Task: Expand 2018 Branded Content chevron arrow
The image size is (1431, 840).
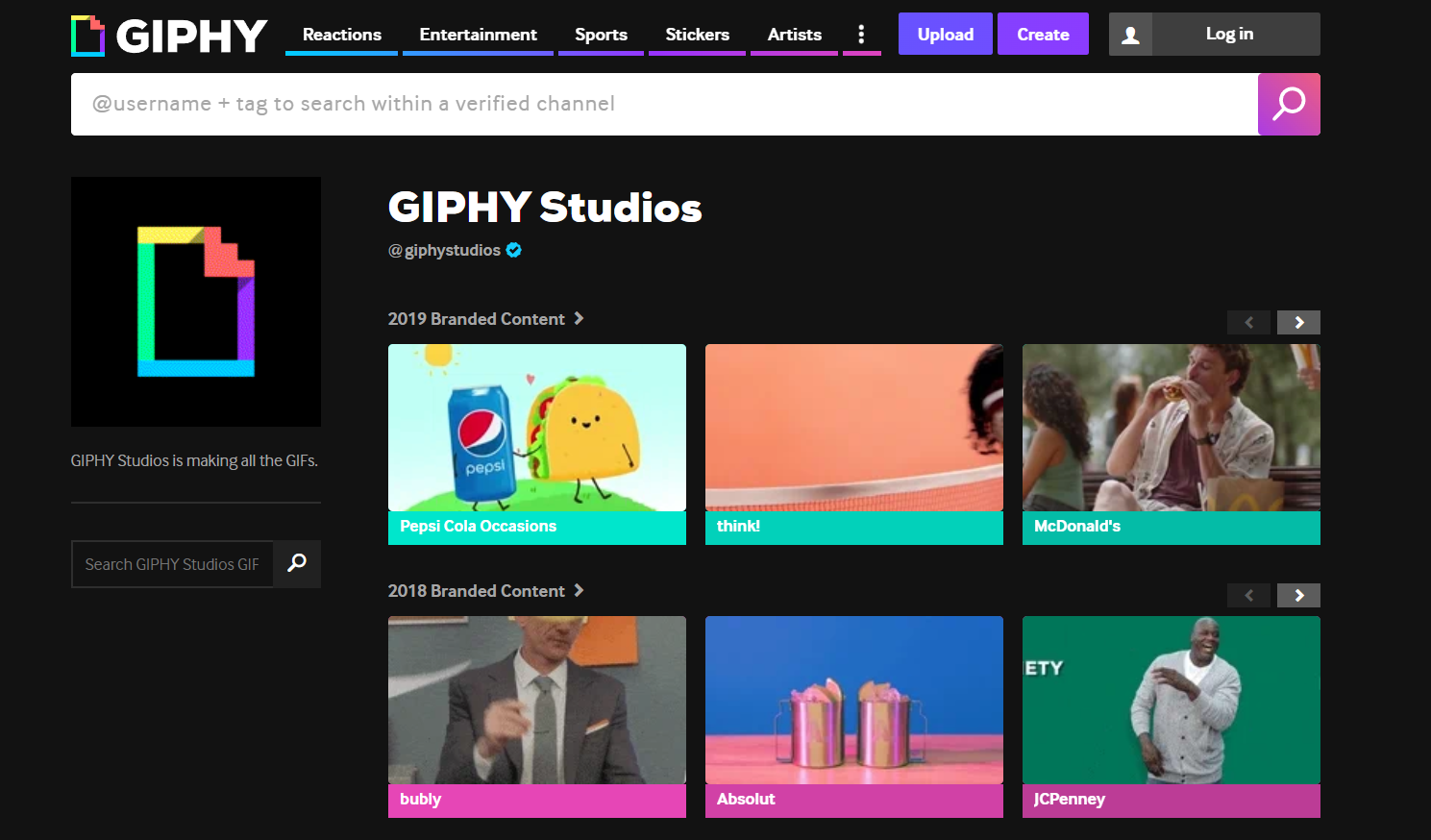Action: pyautogui.click(x=579, y=590)
